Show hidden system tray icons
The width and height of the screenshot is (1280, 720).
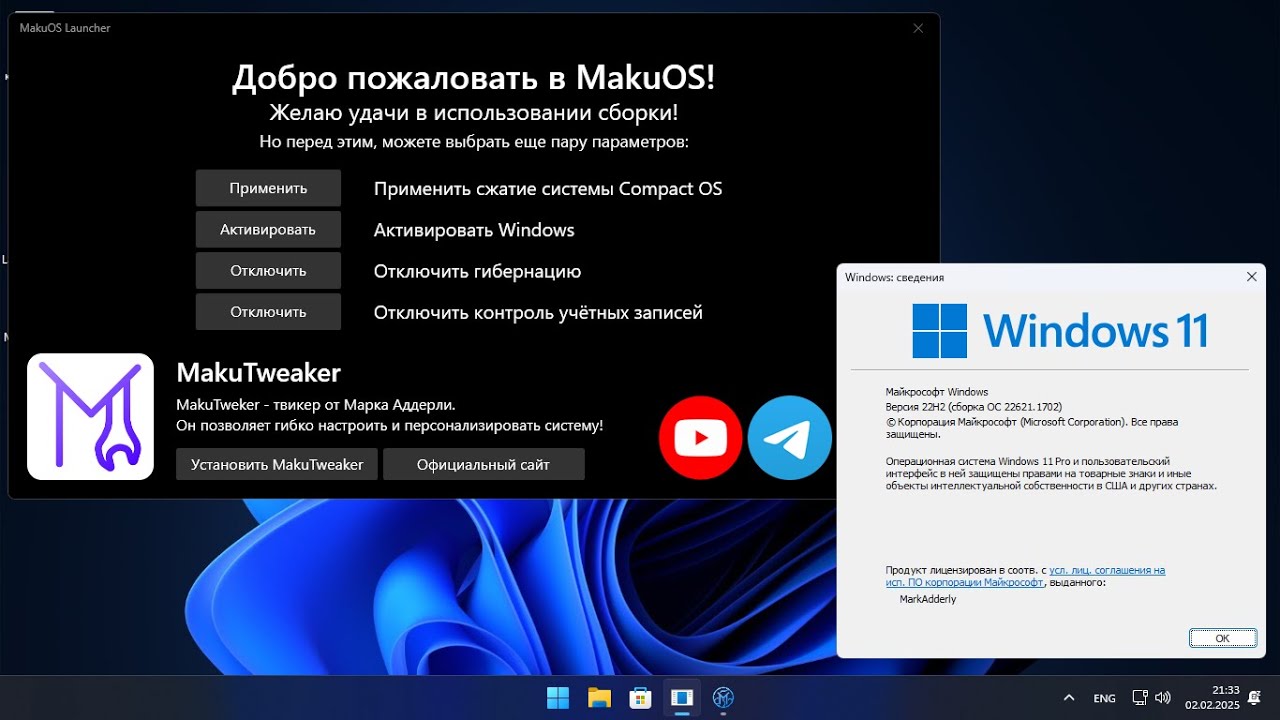(1069, 698)
